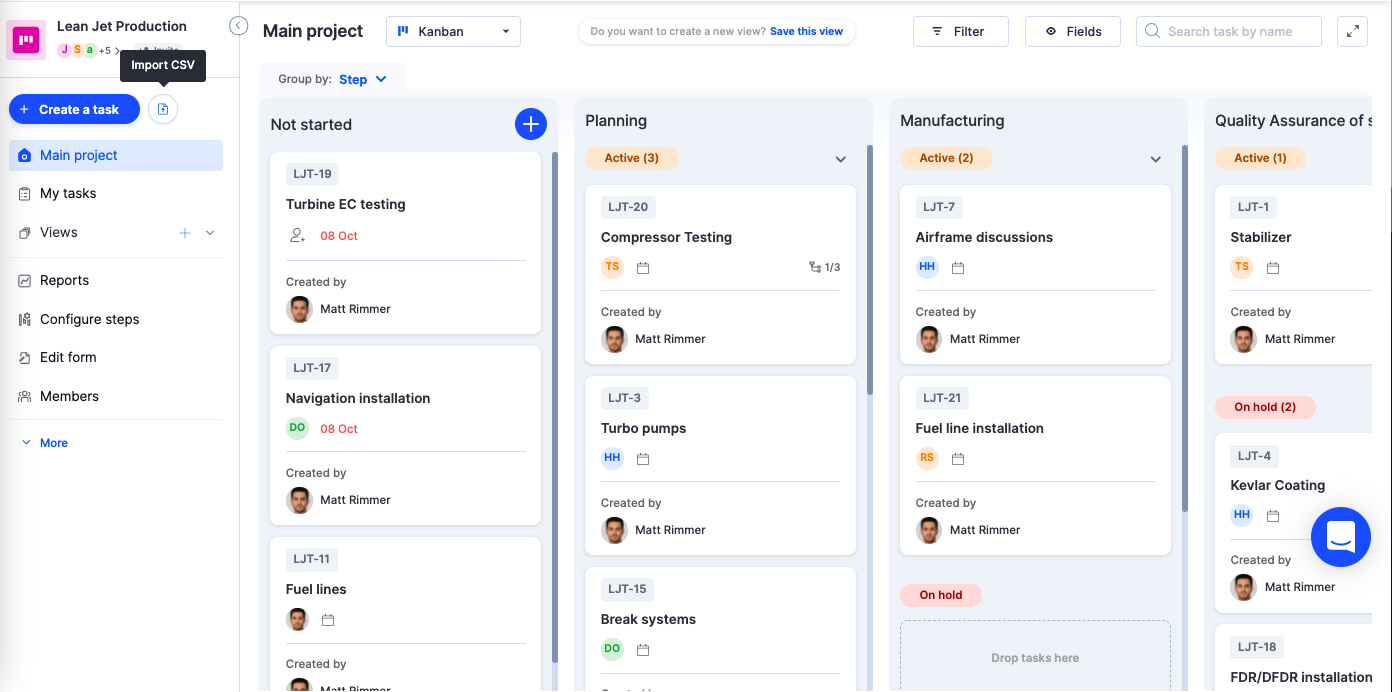1392x692 pixels.
Task: Collapse the Planning Active (3) group chevron
Action: (x=841, y=159)
